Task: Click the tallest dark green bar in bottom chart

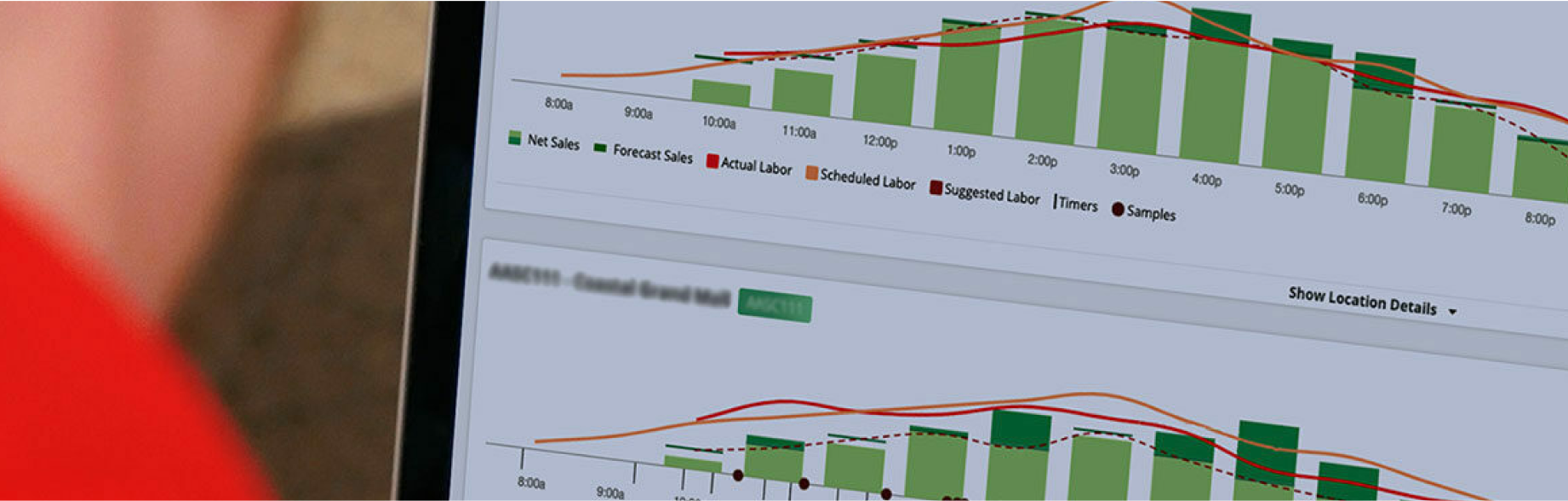Action: (1267, 460)
